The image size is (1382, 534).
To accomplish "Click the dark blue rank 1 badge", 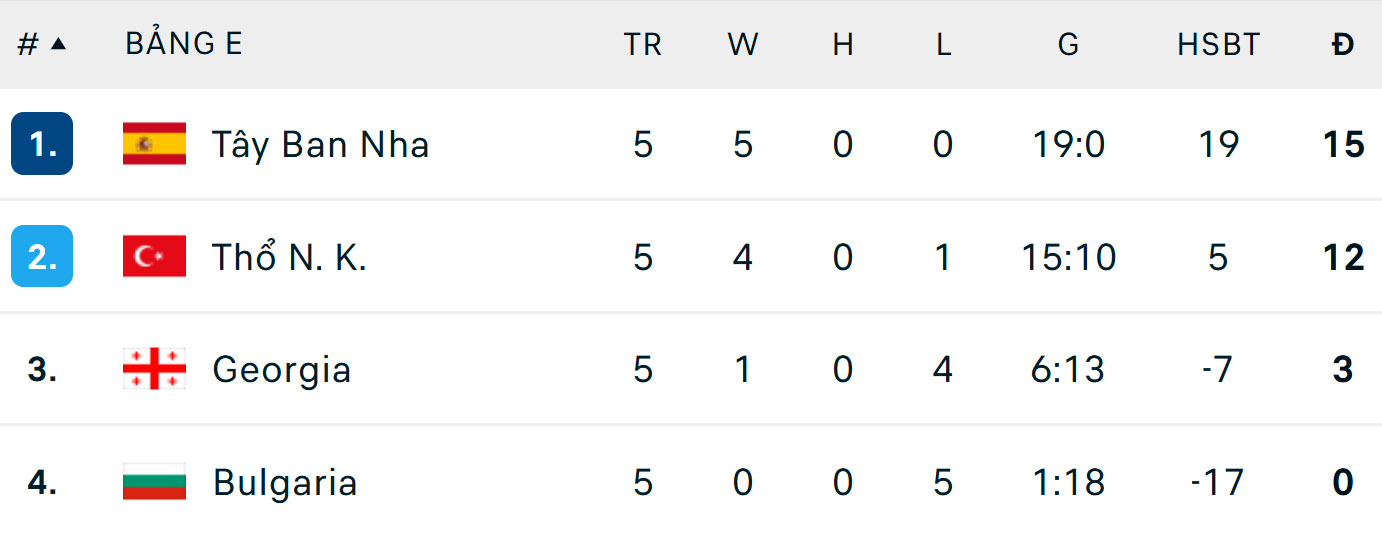I will [x=42, y=144].
